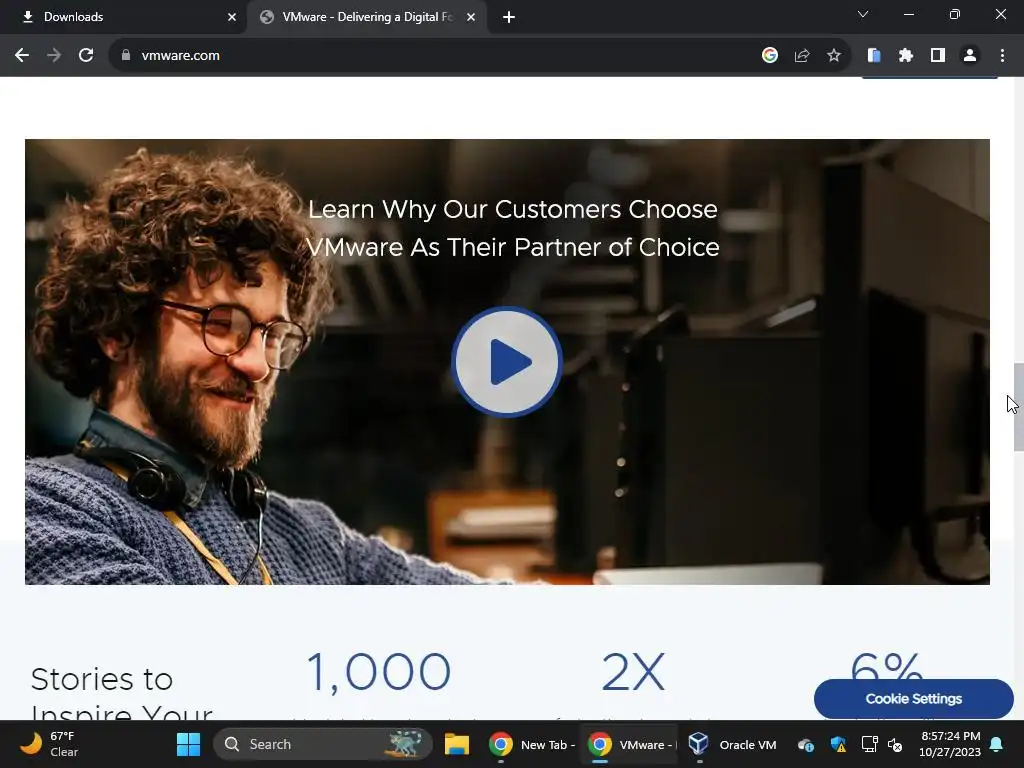The image size is (1024, 768).
Task: Click the page vertical scrollbar thumb
Action: (1018, 406)
